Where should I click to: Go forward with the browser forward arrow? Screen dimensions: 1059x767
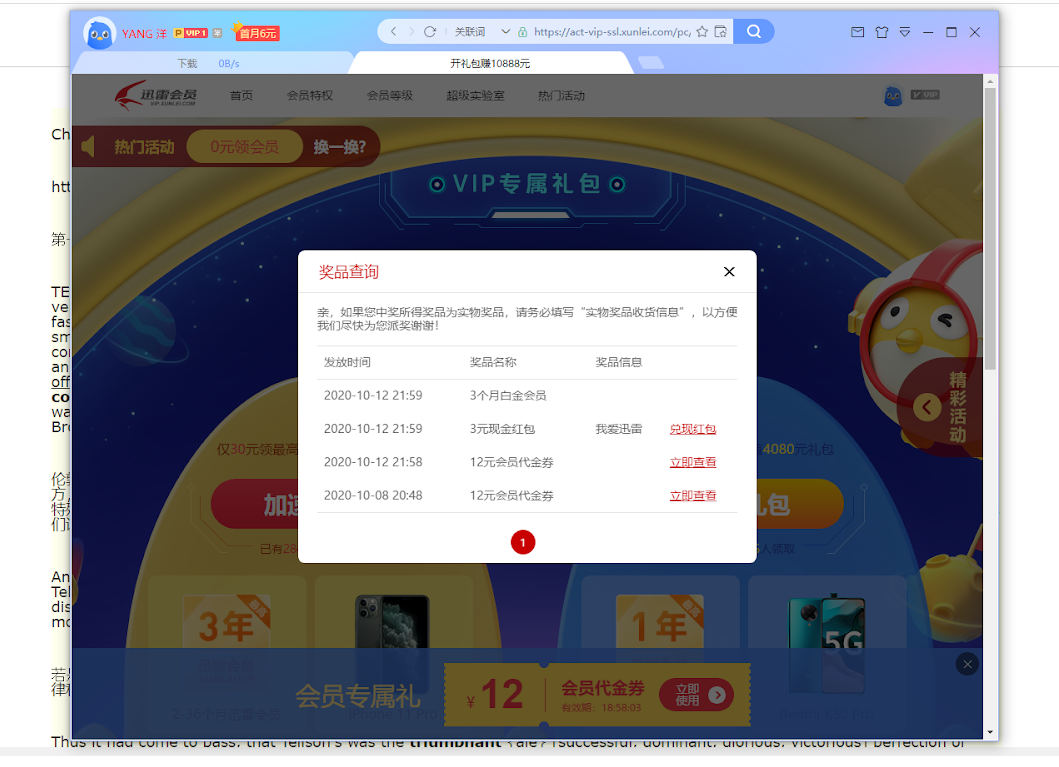(x=411, y=32)
